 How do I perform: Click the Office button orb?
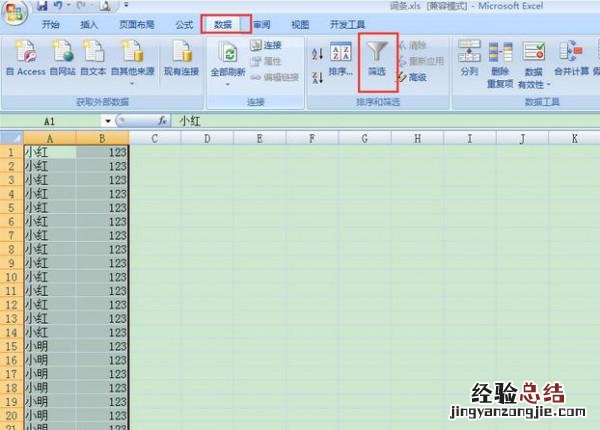click(15, 11)
